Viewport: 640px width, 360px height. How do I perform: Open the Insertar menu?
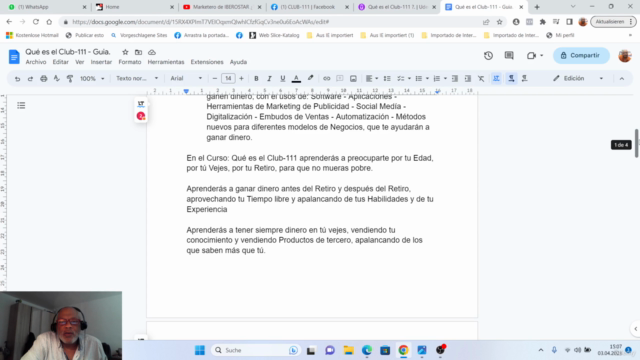click(x=101, y=62)
